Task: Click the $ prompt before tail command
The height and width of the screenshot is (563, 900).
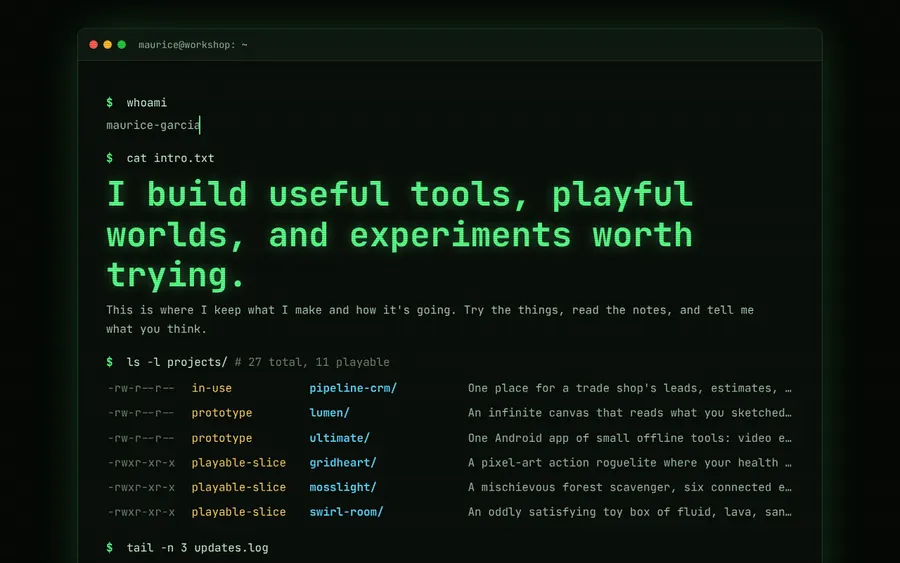Action: 110,548
